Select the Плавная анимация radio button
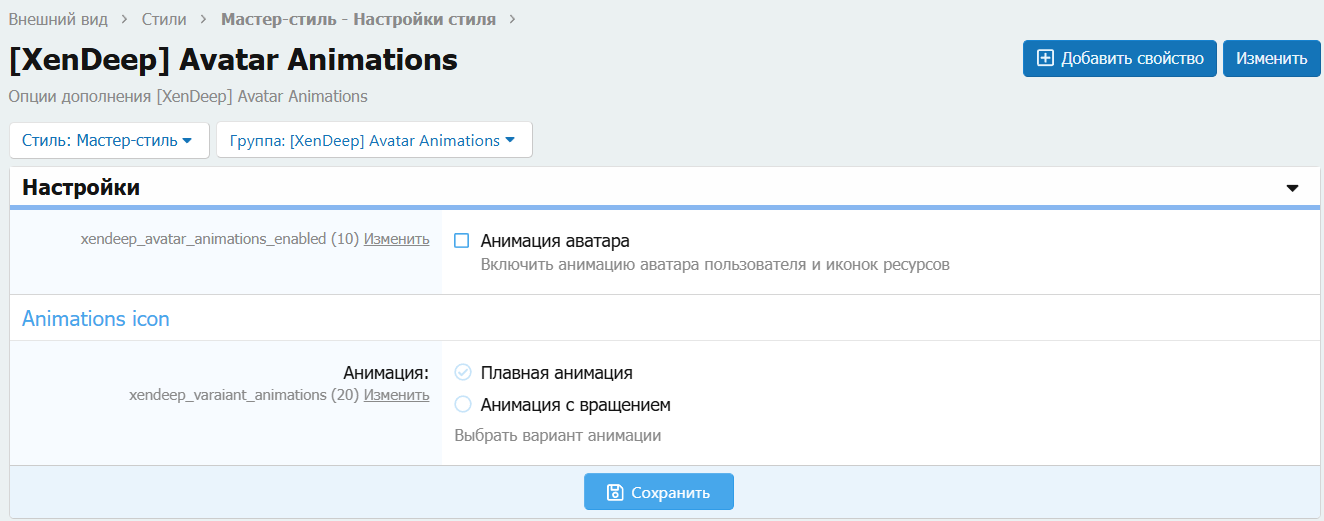 [x=462, y=373]
